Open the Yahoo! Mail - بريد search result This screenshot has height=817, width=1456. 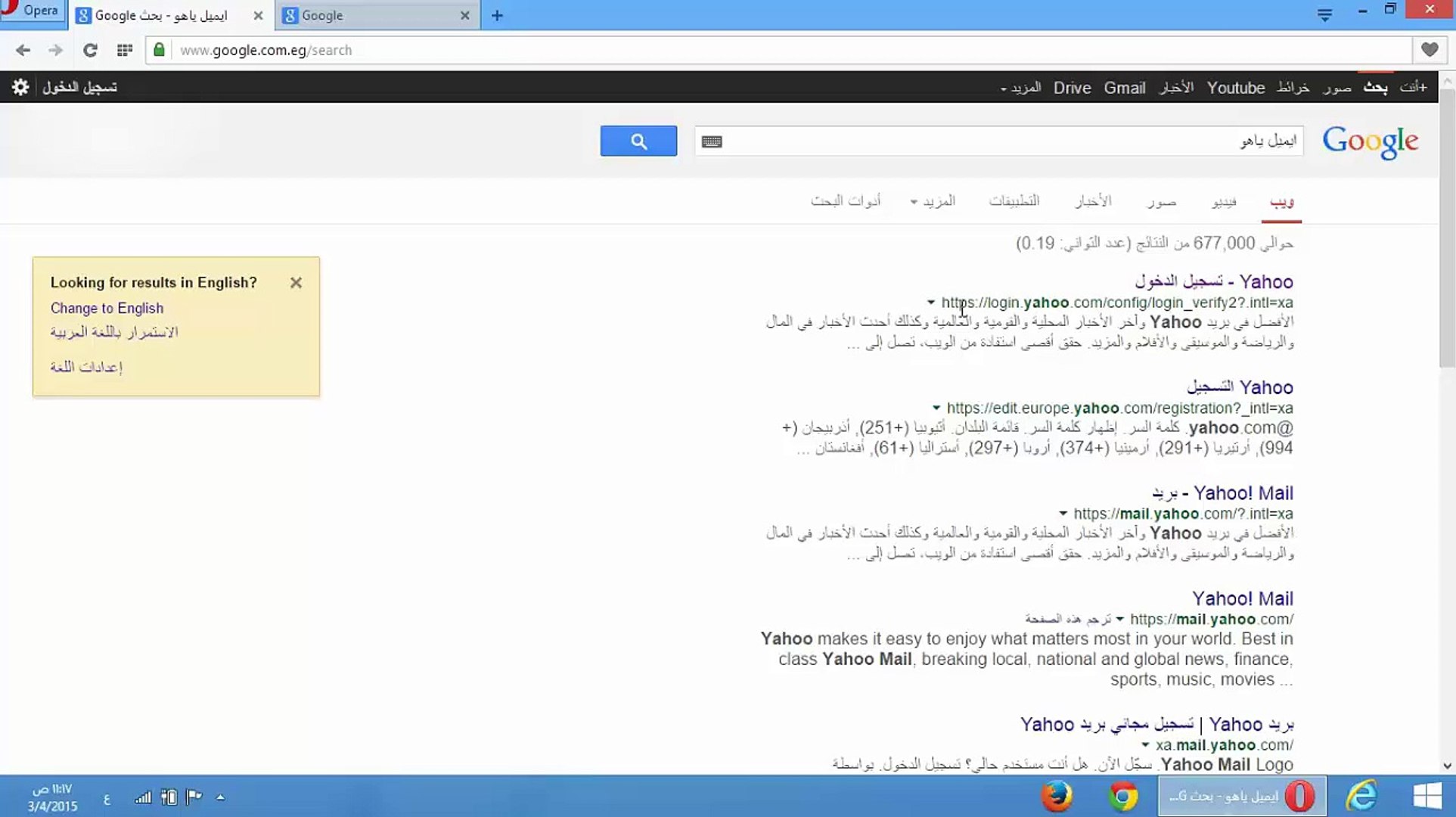1222,493
